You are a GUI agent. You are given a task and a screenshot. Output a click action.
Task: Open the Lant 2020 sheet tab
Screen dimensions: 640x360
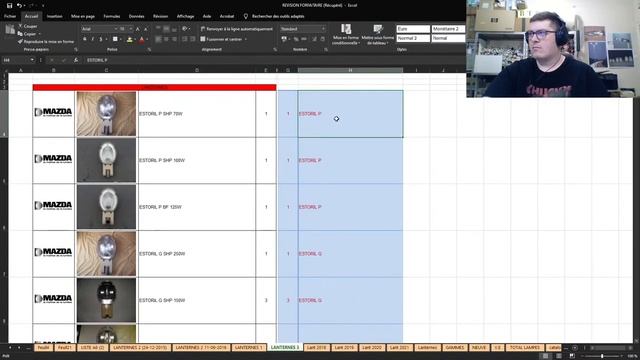pyautogui.click(x=371, y=348)
